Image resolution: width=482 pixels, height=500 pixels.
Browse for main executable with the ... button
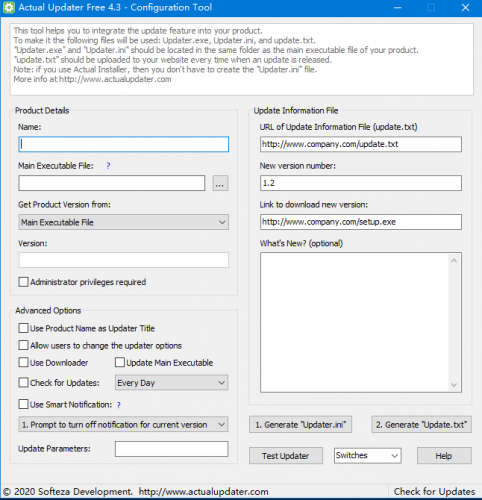click(x=220, y=183)
